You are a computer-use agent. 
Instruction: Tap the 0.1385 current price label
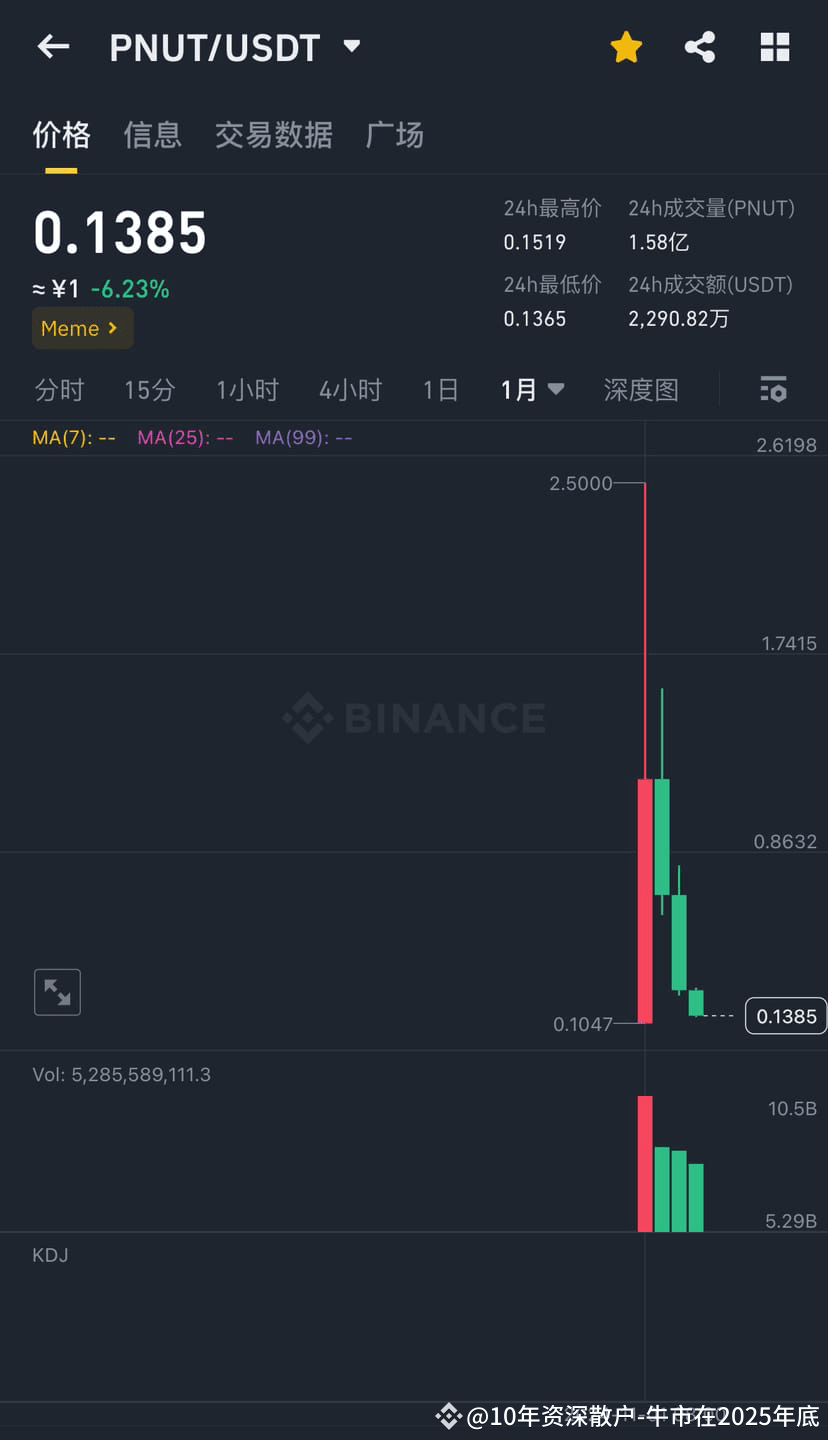tap(786, 1016)
